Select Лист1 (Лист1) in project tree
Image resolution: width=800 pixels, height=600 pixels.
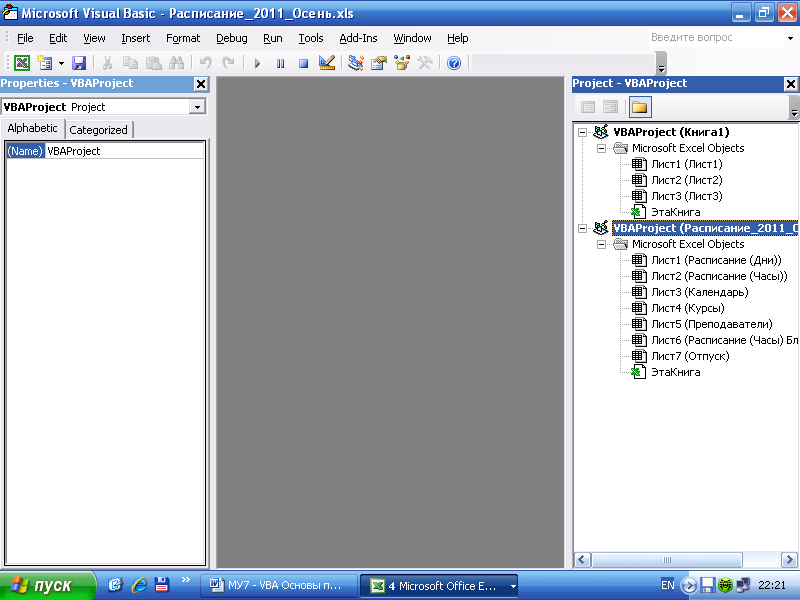tap(687, 164)
